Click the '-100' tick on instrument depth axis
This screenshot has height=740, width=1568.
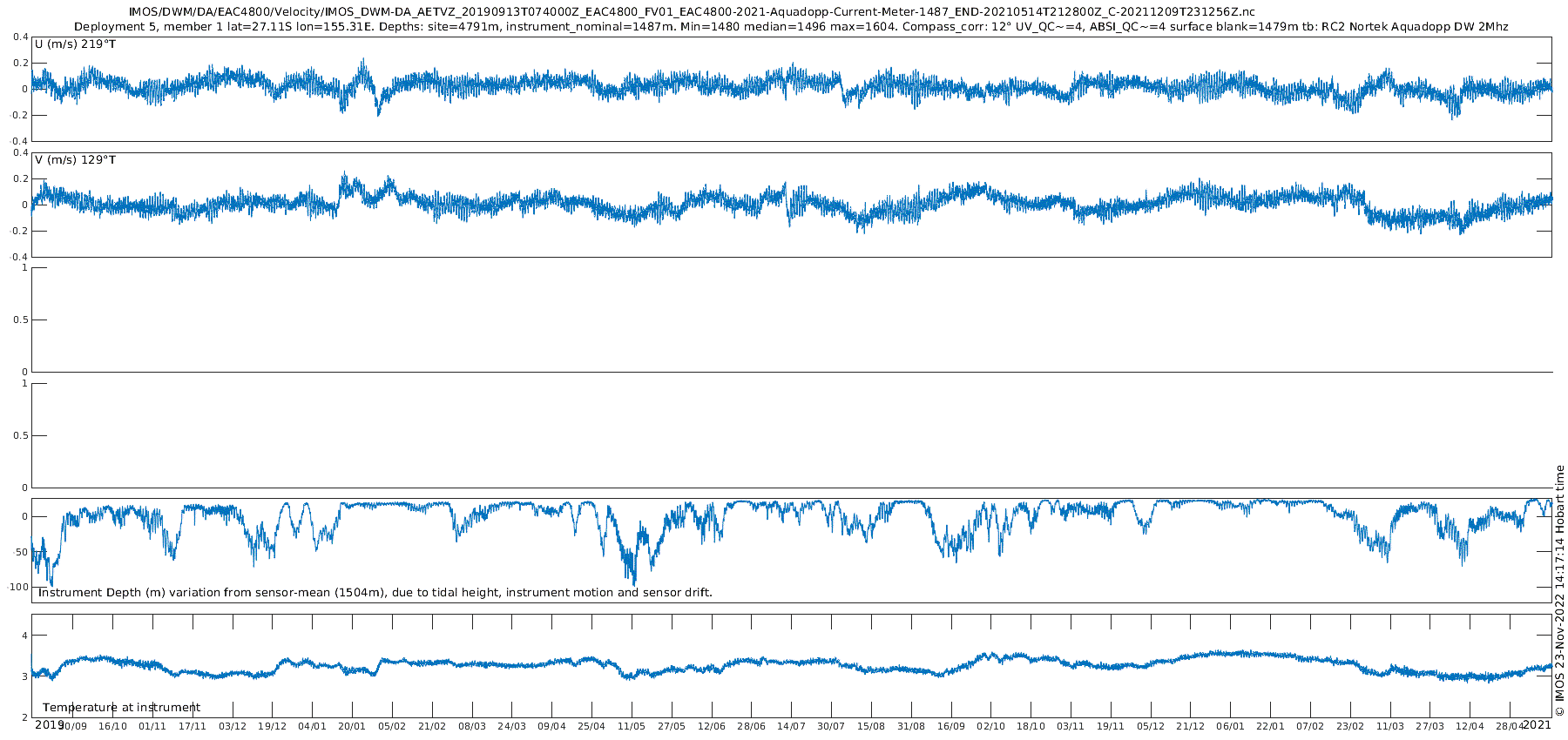[x=18, y=587]
